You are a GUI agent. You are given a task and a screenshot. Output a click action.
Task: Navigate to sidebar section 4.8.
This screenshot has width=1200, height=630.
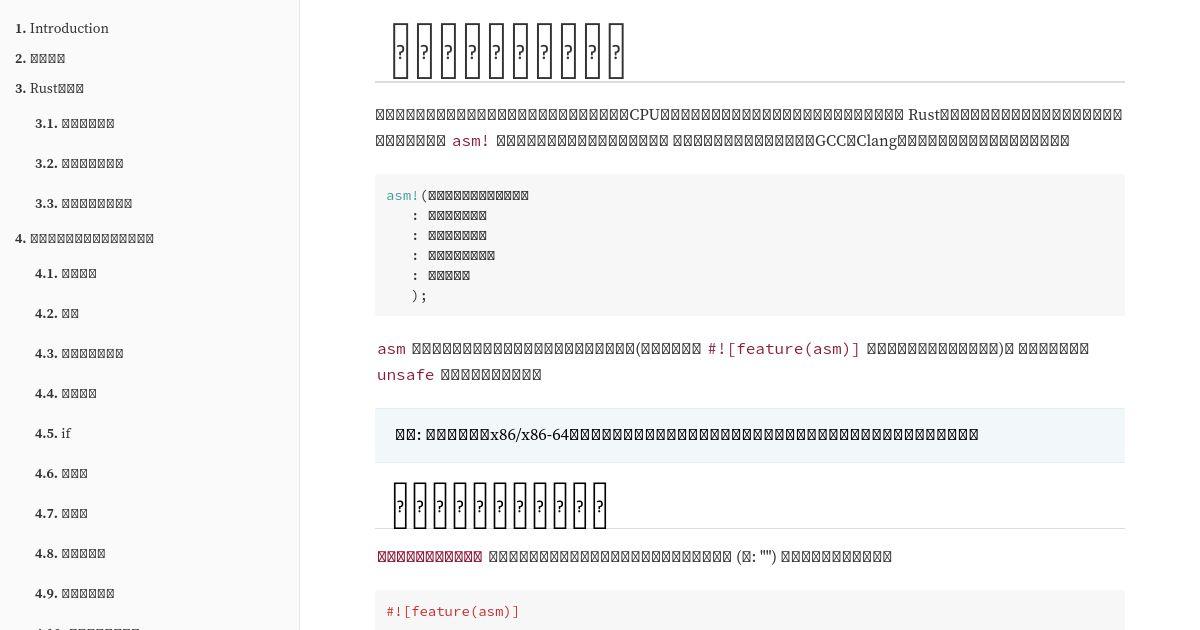pyautogui.click(x=70, y=553)
